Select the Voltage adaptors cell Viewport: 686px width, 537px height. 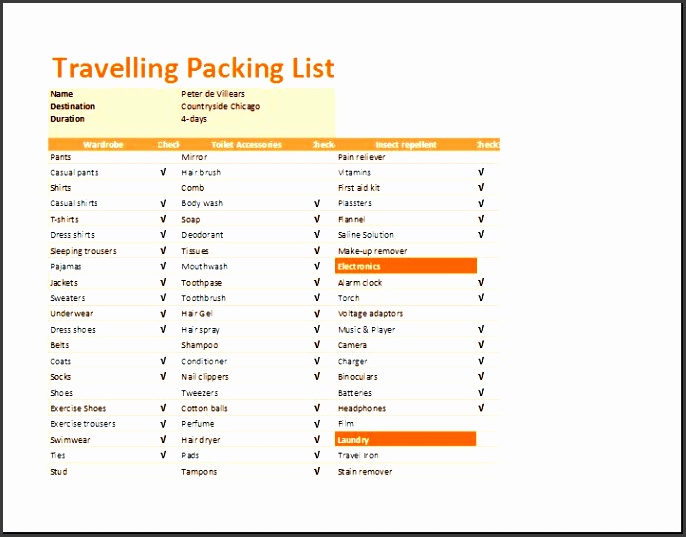pos(370,314)
